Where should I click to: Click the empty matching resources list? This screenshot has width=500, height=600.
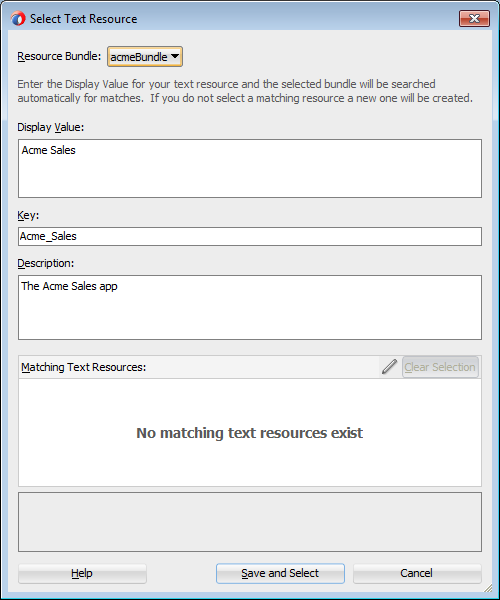click(250, 432)
